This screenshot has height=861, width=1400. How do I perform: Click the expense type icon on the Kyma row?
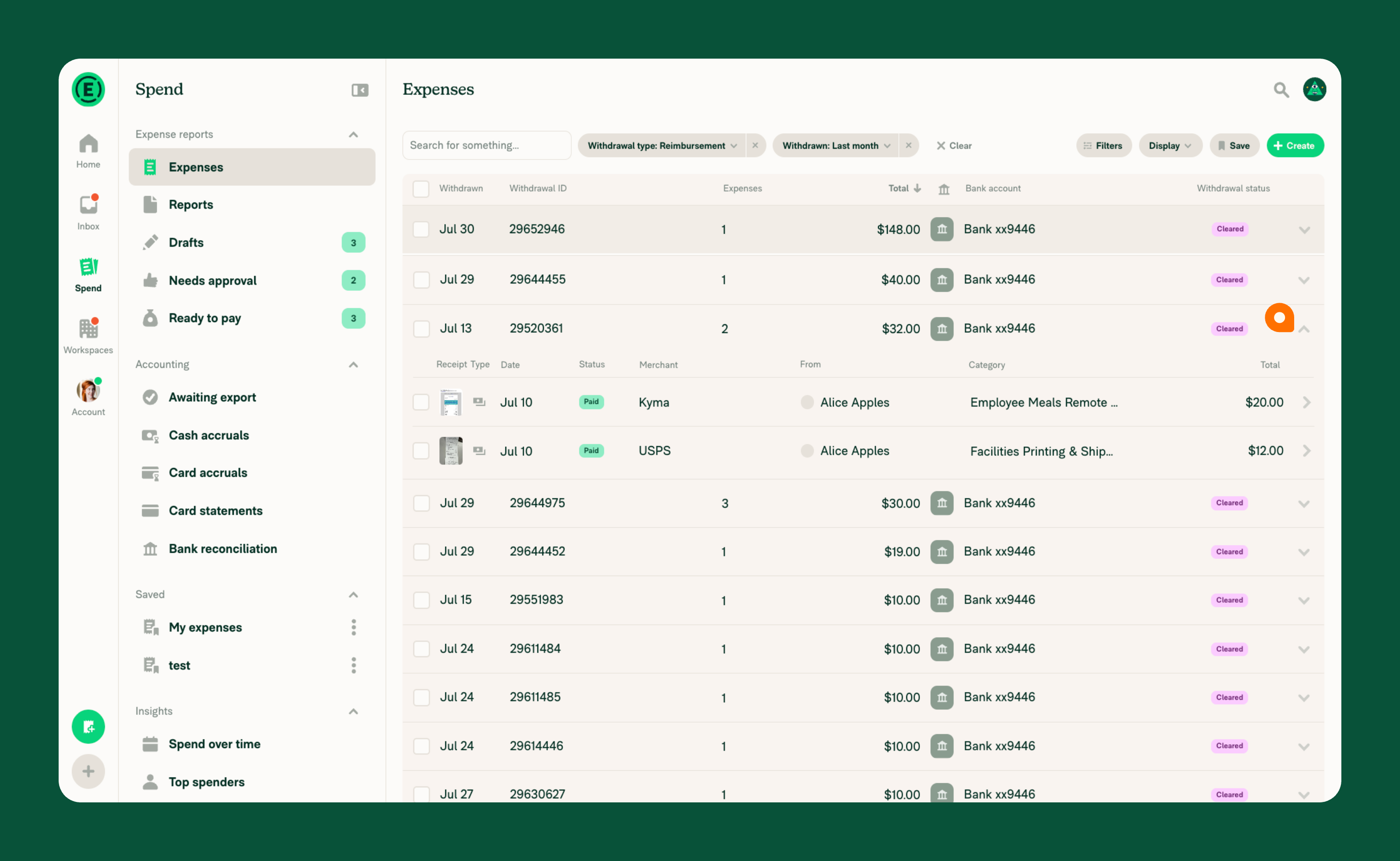[480, 402]
